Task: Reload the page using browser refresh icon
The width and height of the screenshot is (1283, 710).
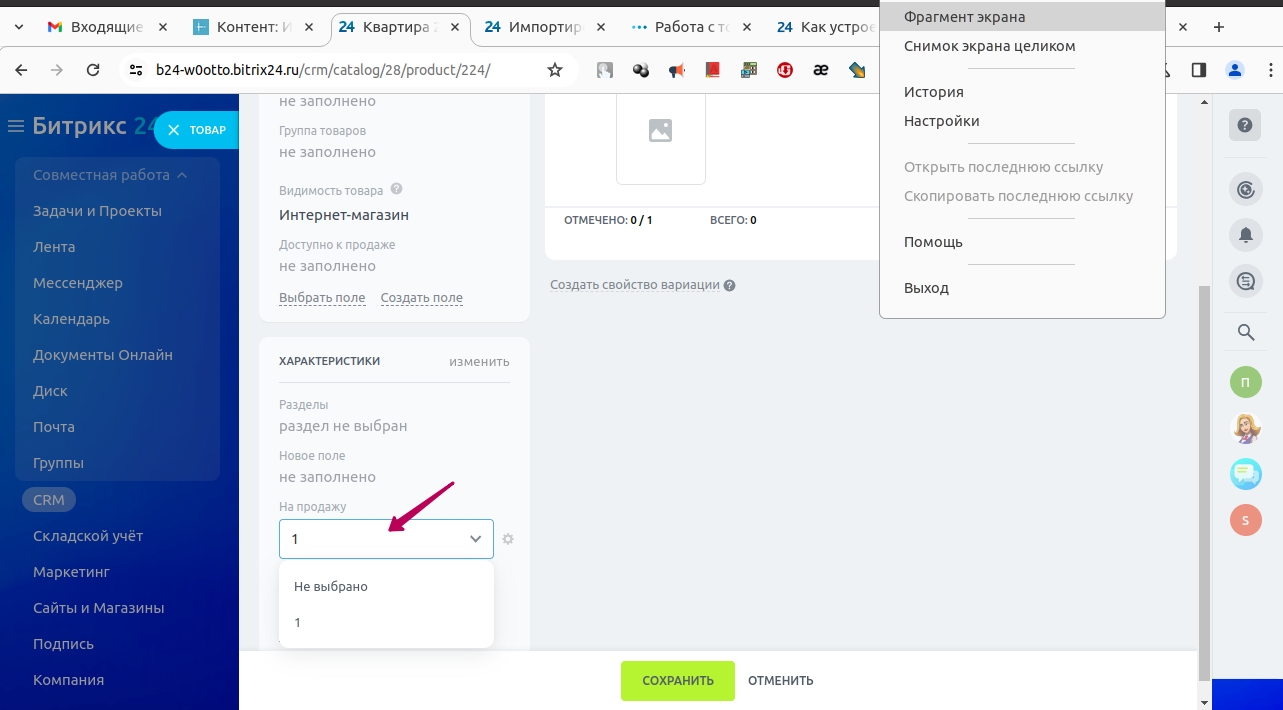Action: click(x=93, y=70)
